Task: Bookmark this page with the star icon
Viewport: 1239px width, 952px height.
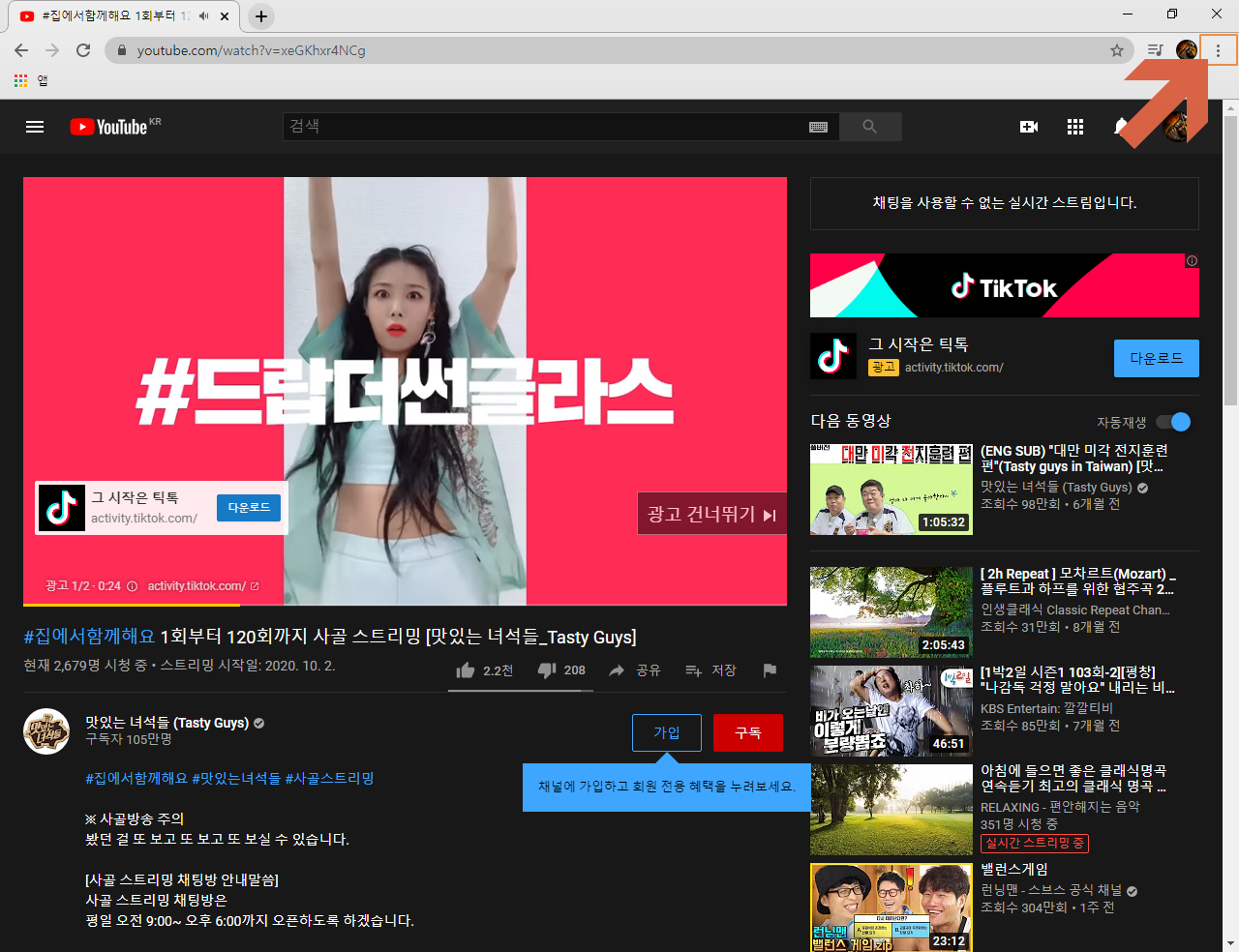Action: coord(1116,50)
